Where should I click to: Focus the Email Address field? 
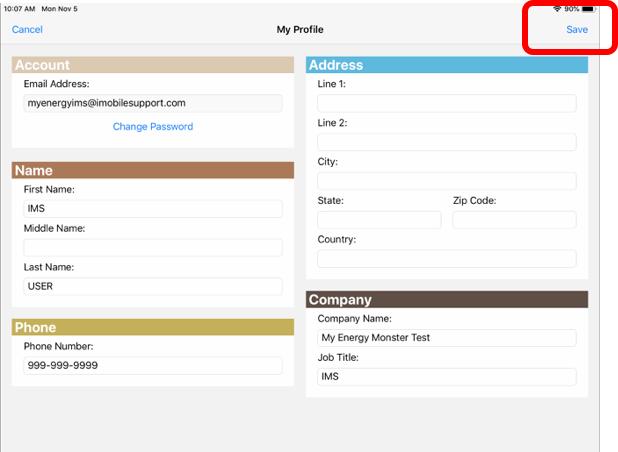(153, 103)
